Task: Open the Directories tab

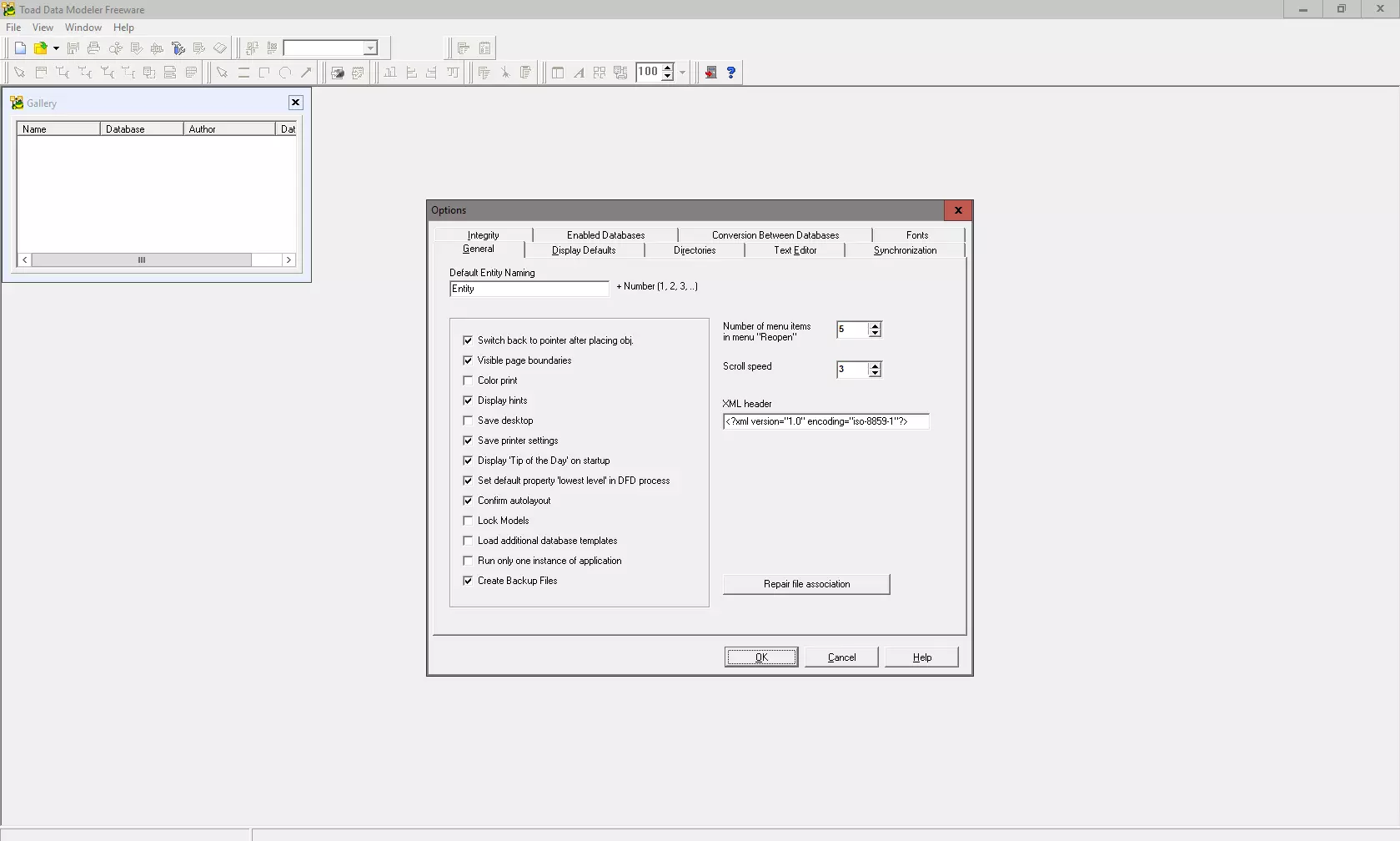Action: click(x=695, y=250)
